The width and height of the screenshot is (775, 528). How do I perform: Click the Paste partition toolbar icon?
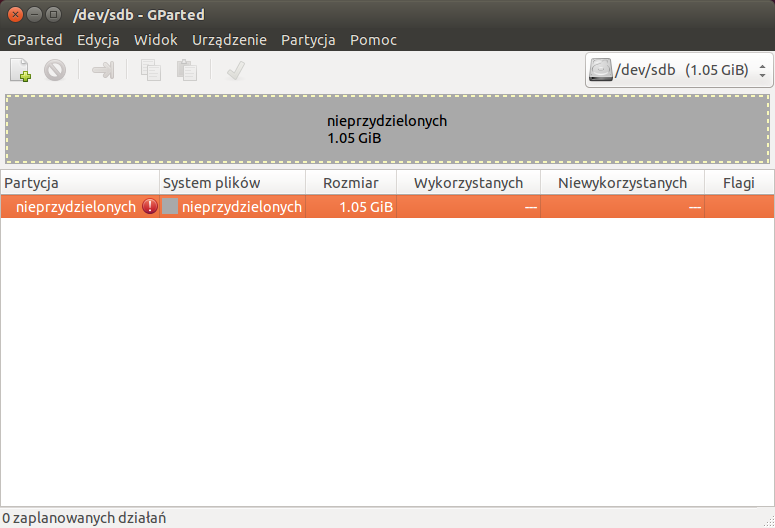pyautogui.click(x=187, y=70)
